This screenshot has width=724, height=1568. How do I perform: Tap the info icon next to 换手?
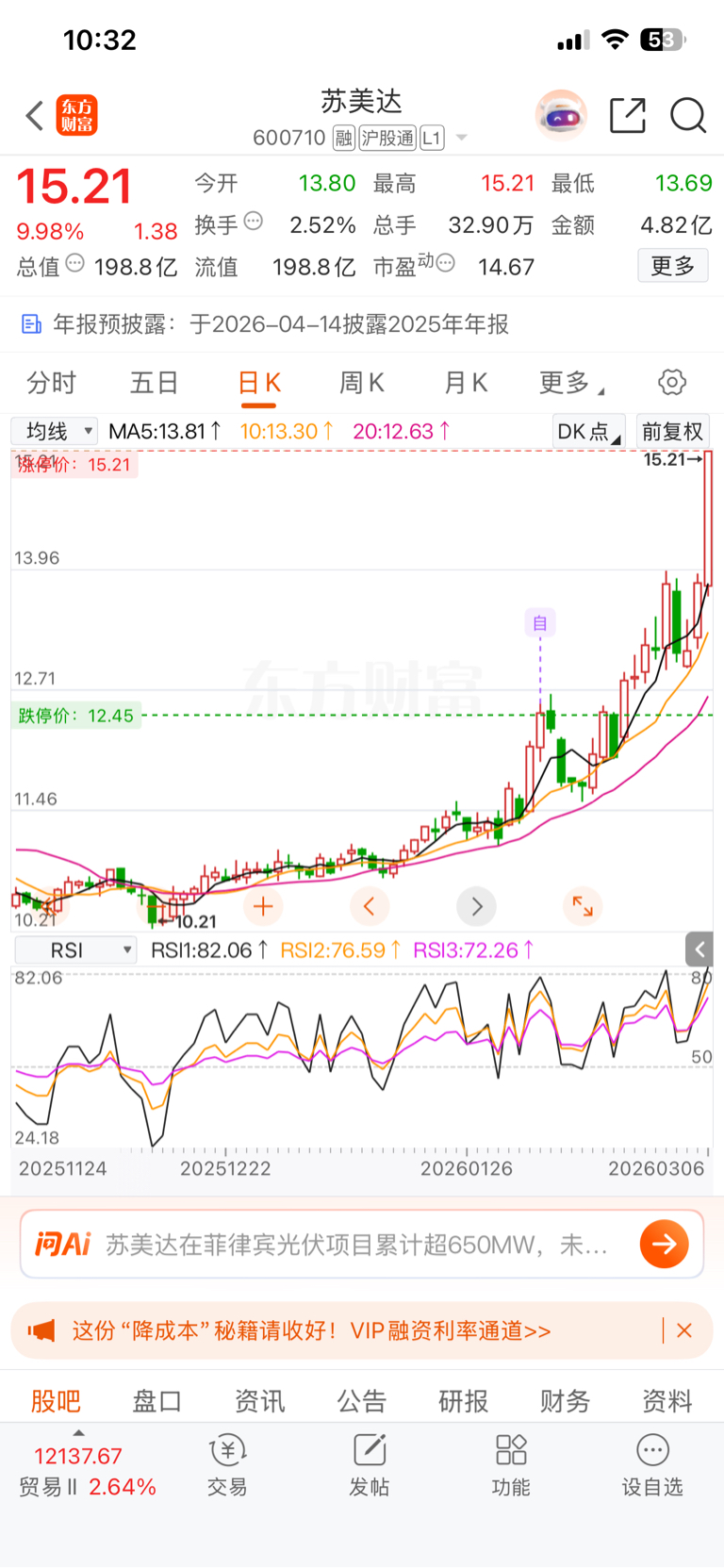click(254, 222)
